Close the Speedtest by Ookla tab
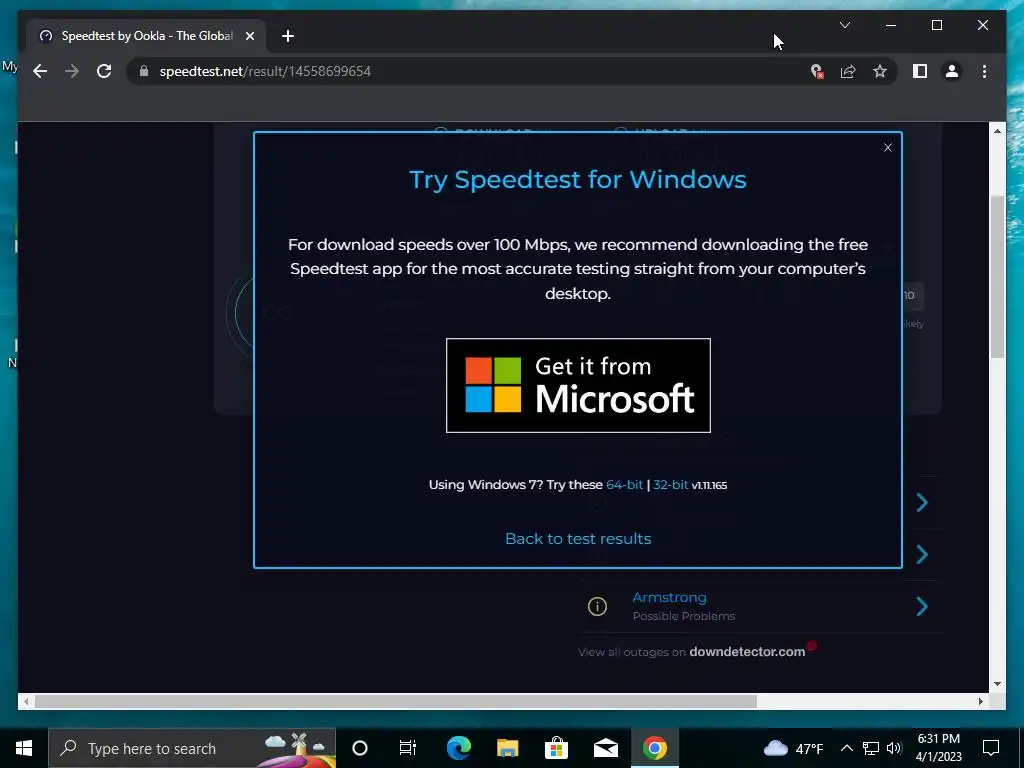Image resolution: width=1024 pixels, height=768 pixels. [249, 36]
